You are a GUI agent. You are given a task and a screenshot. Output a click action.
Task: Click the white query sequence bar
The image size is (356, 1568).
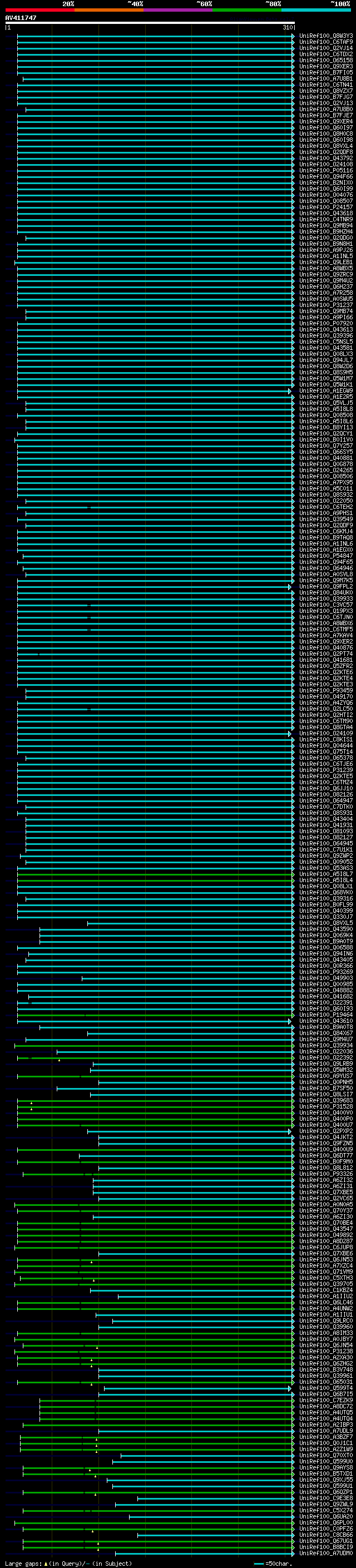tap(150, 22)
